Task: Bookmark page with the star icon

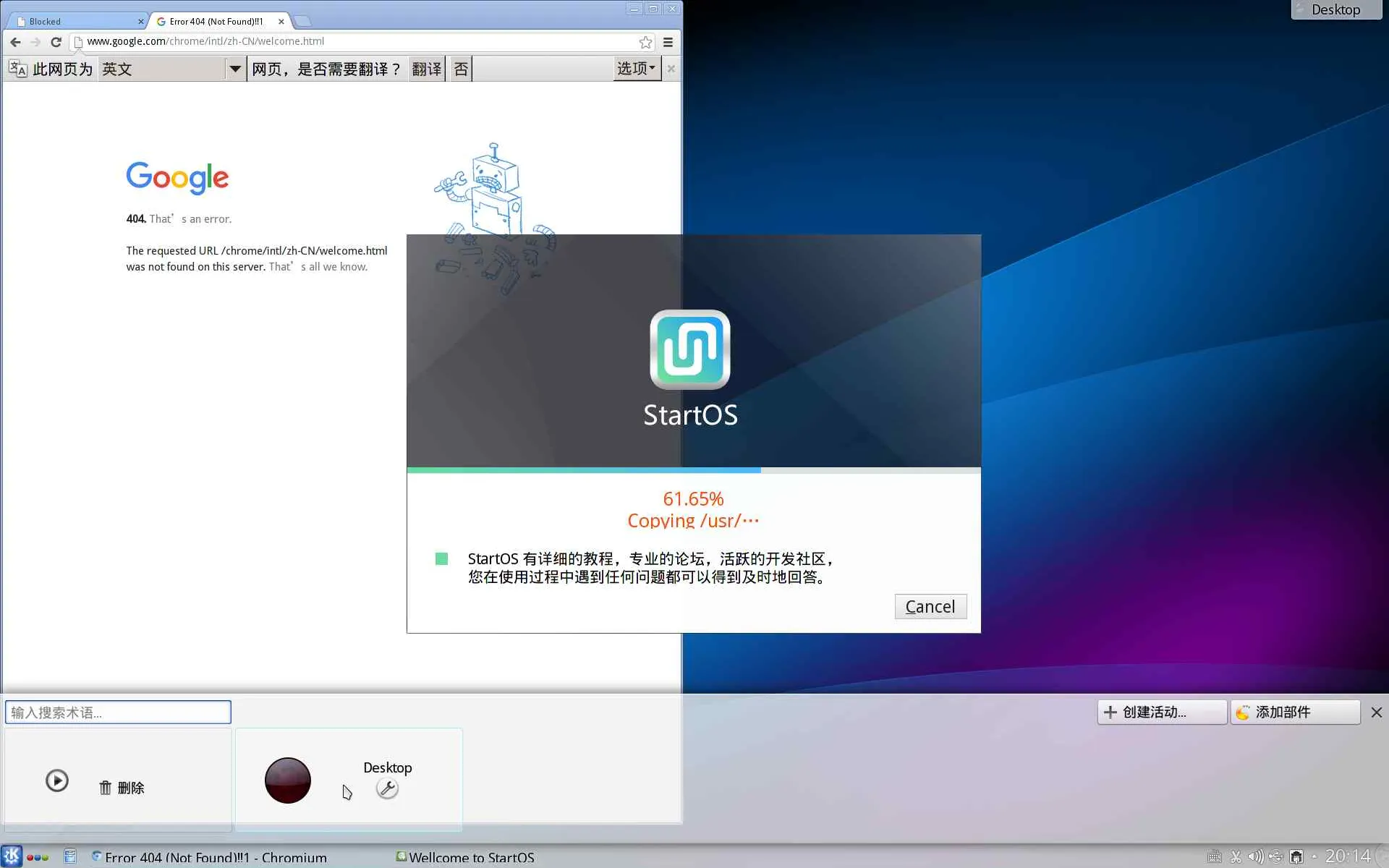Action: point(645,42)
